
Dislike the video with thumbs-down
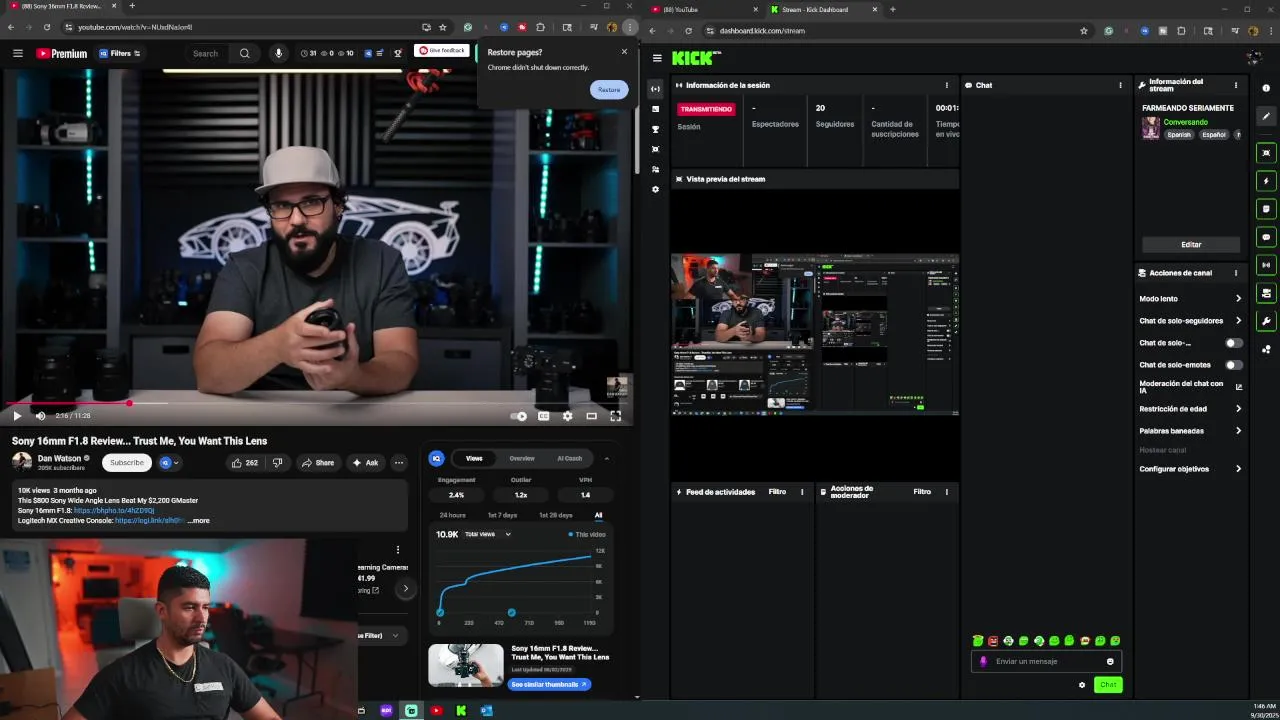(277, 463)
